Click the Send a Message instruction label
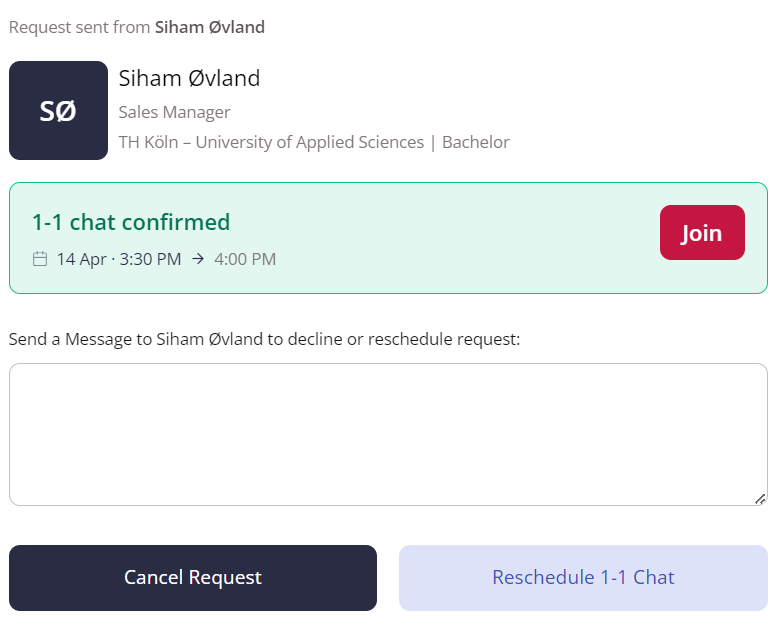Viewport: 782px width, 625px height. (264, 339)
